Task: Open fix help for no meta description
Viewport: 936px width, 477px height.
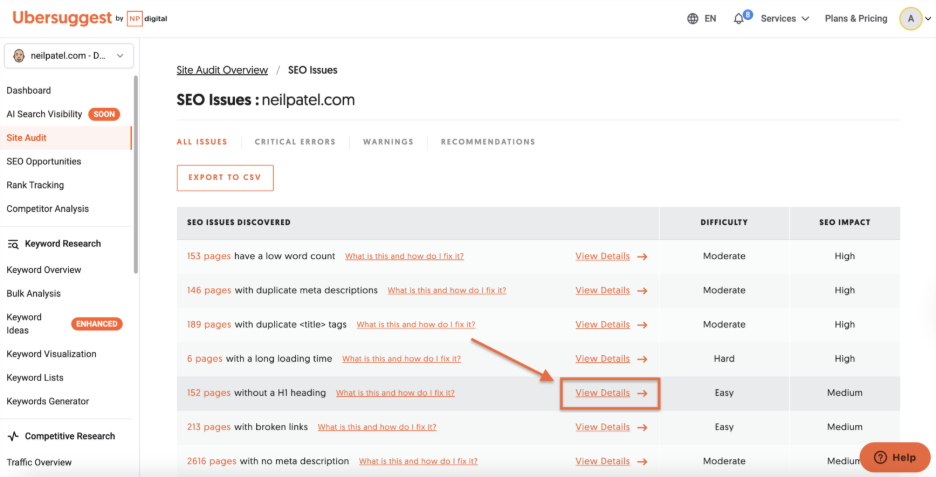Action: click(418, 461)
